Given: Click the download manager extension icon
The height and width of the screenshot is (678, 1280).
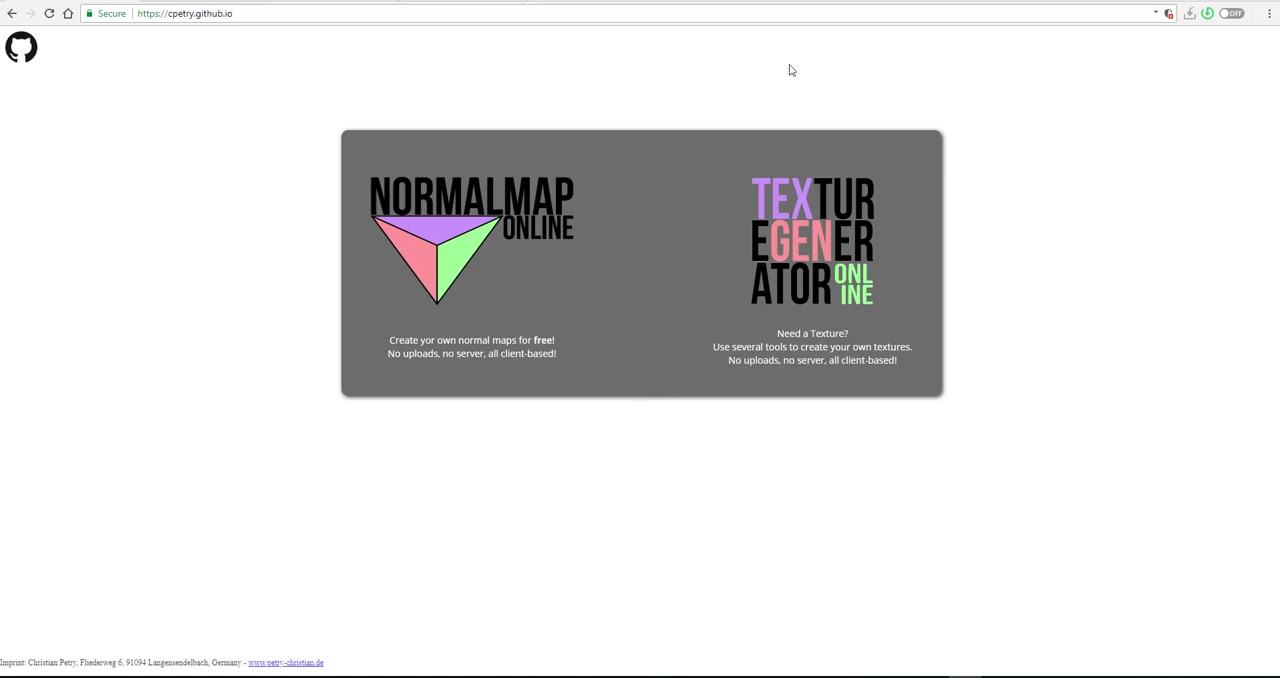Looking at the screenshot, I should click(1188, 13).
